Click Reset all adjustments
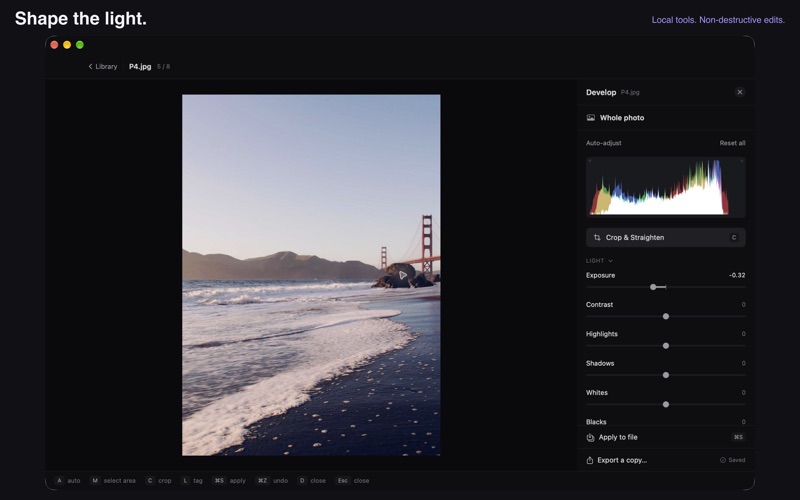Screen dimensions: 800x500 click(732, 143)
